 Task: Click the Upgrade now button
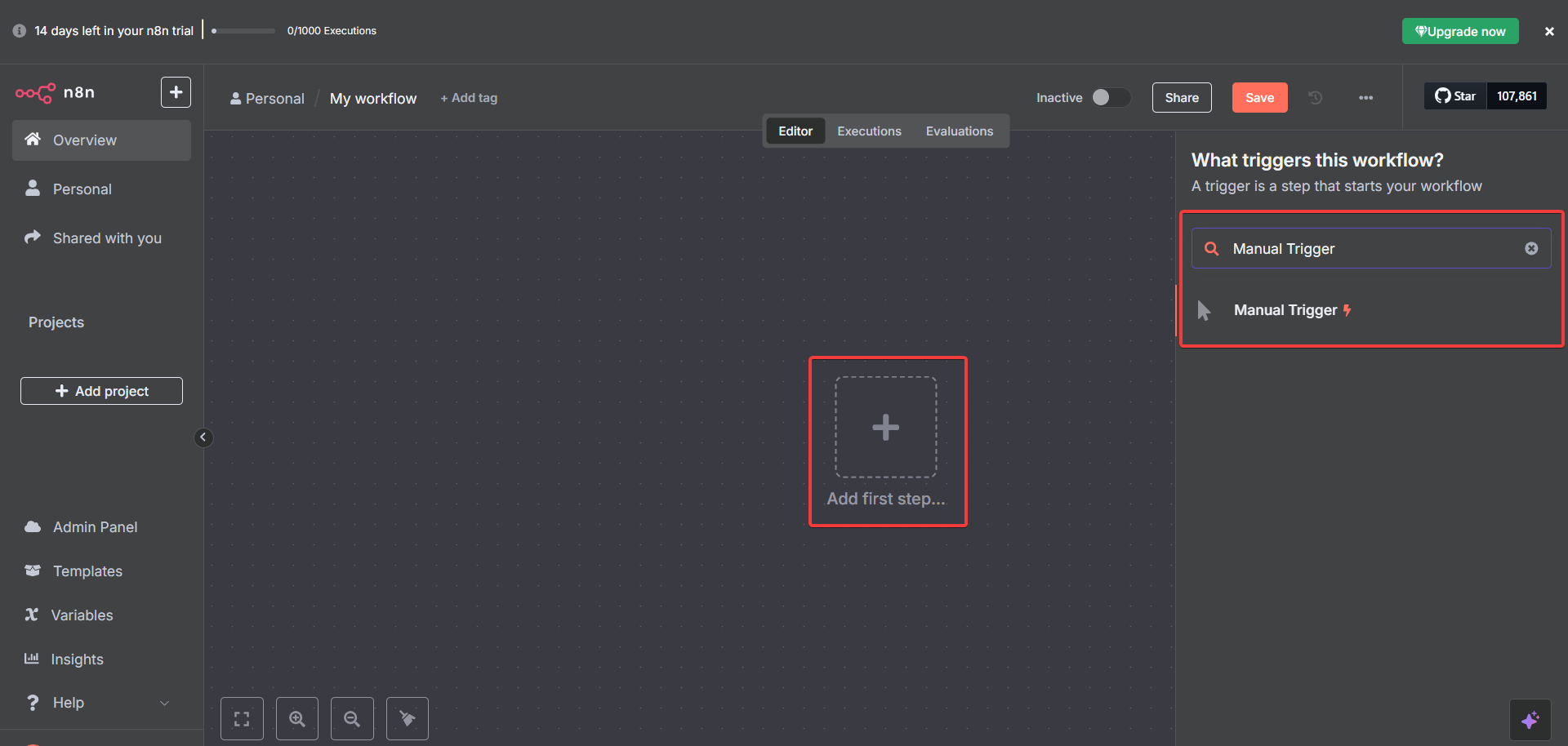click(x=1460, y=30)
